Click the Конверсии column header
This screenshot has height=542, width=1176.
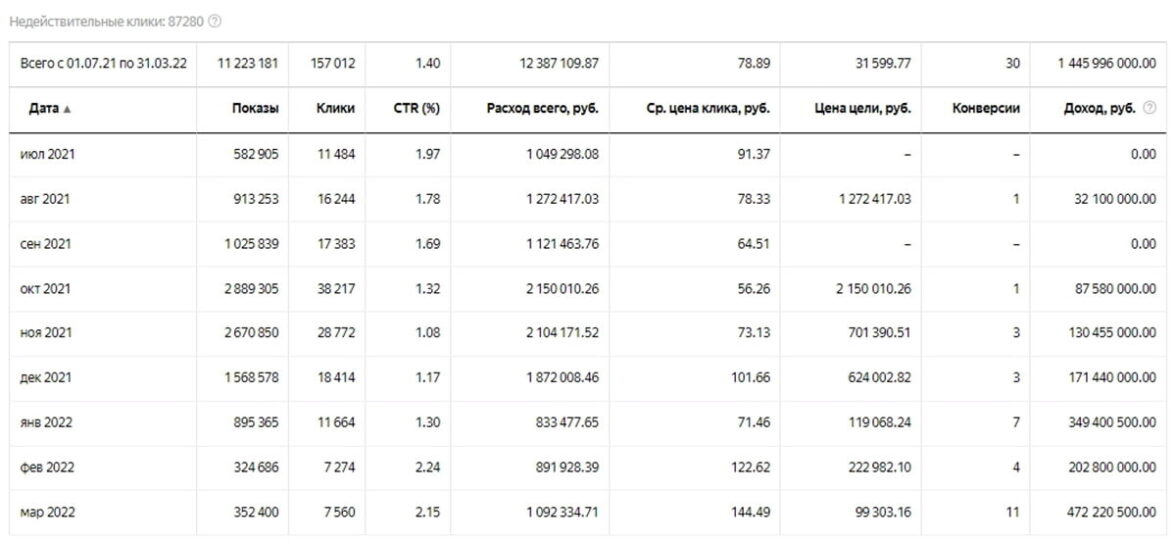tap(986, 109)
